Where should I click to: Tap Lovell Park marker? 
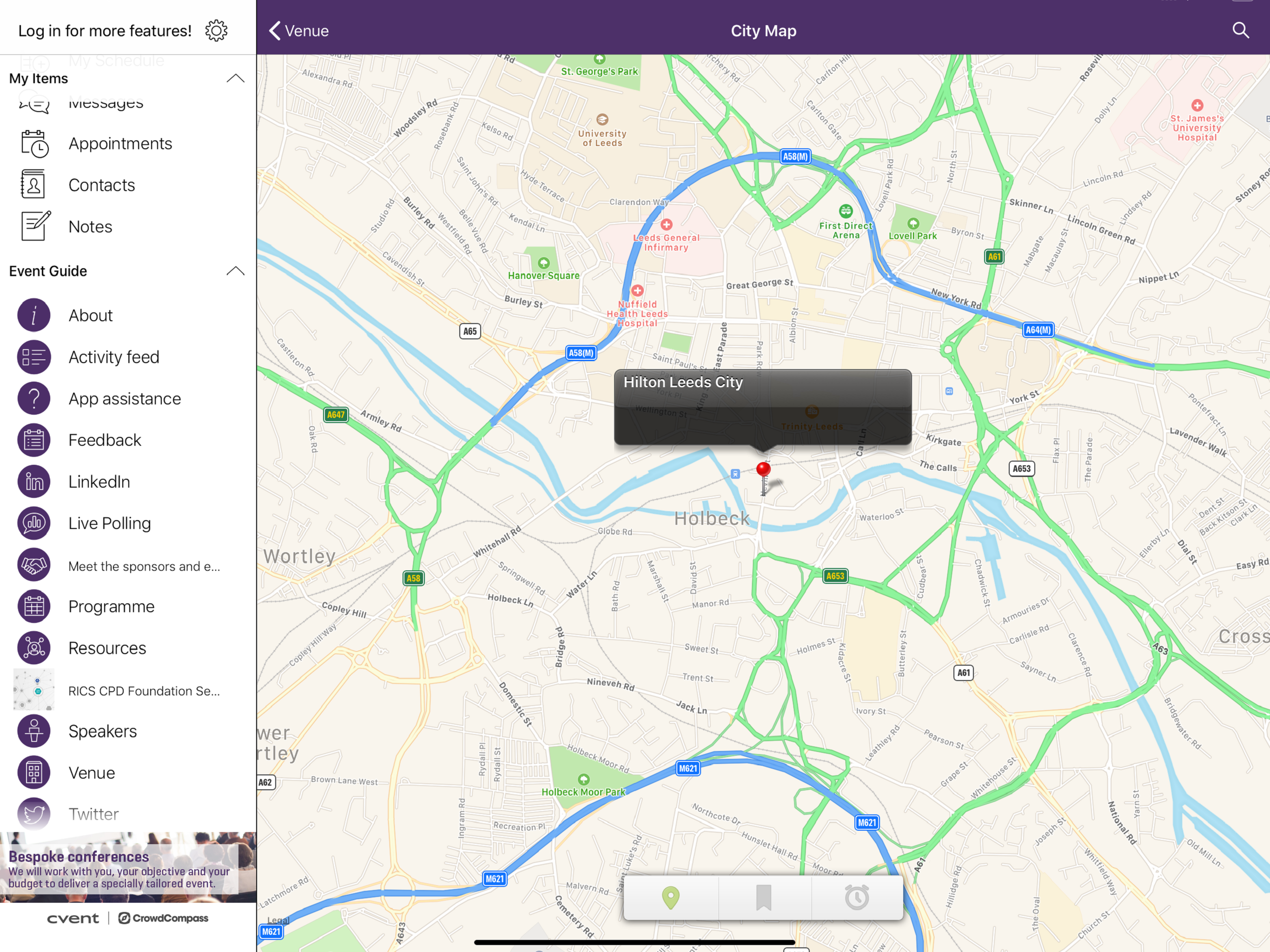point(913,224)
